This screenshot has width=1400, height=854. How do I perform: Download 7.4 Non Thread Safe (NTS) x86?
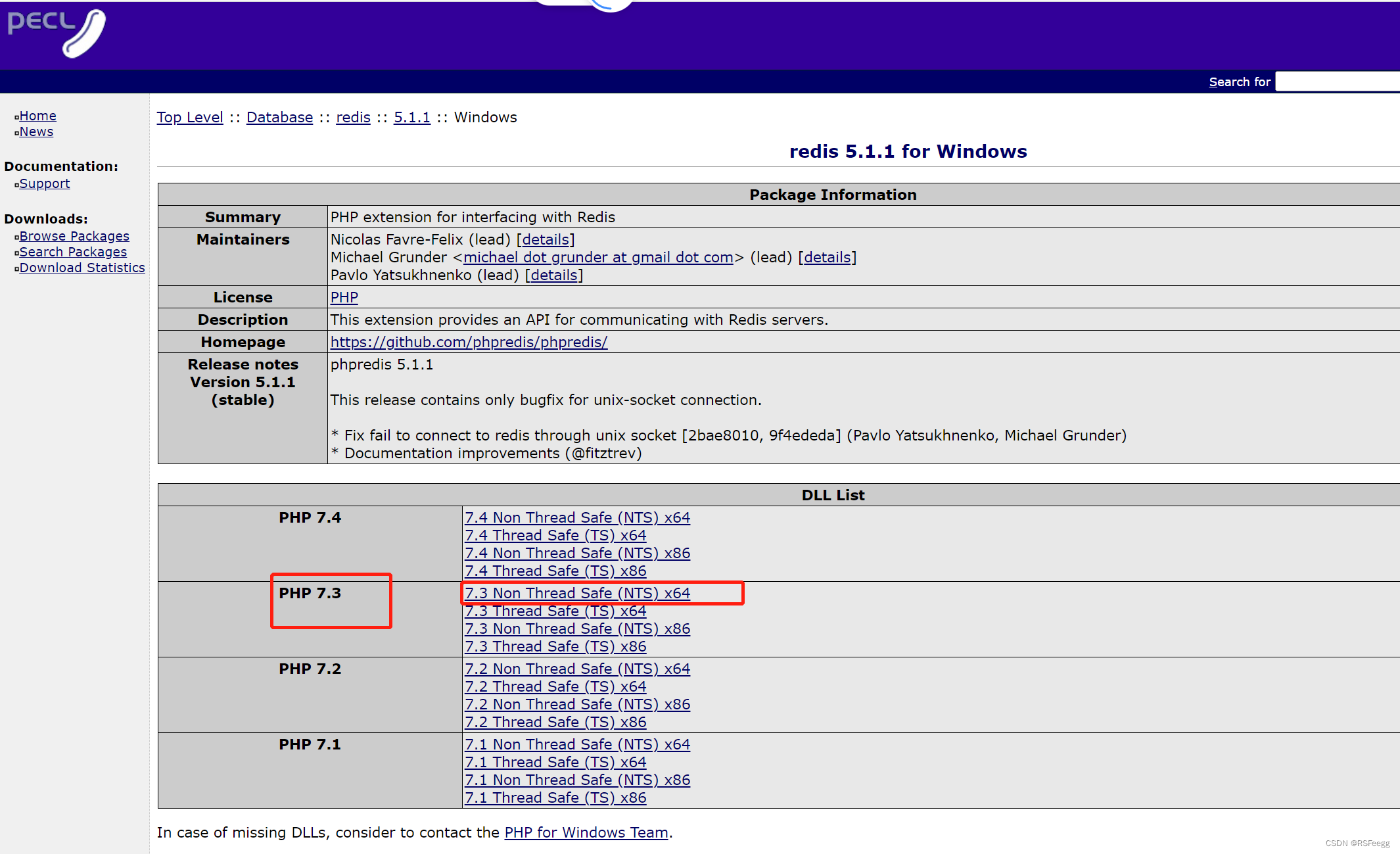click(x=578, y=553)
